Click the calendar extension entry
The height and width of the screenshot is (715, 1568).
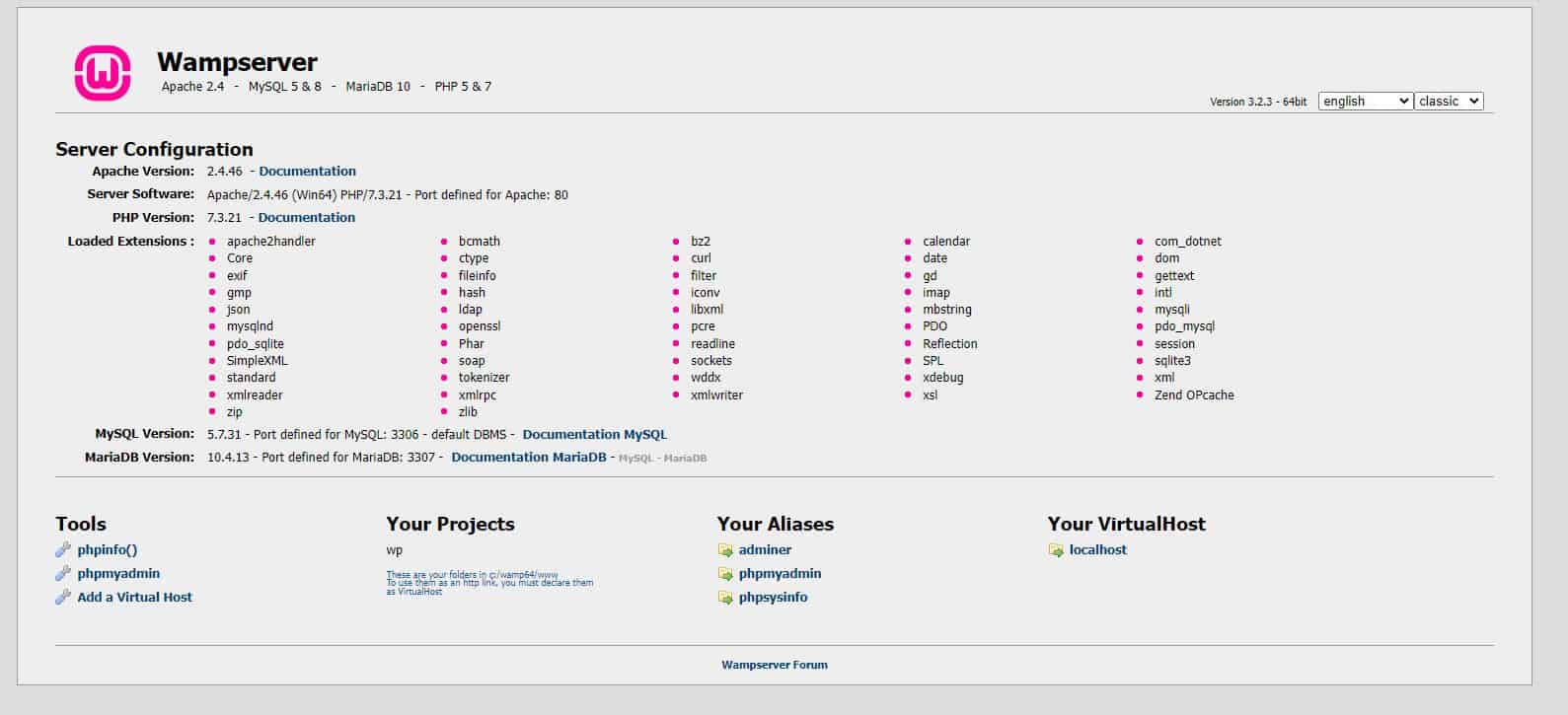coord(946,242)
